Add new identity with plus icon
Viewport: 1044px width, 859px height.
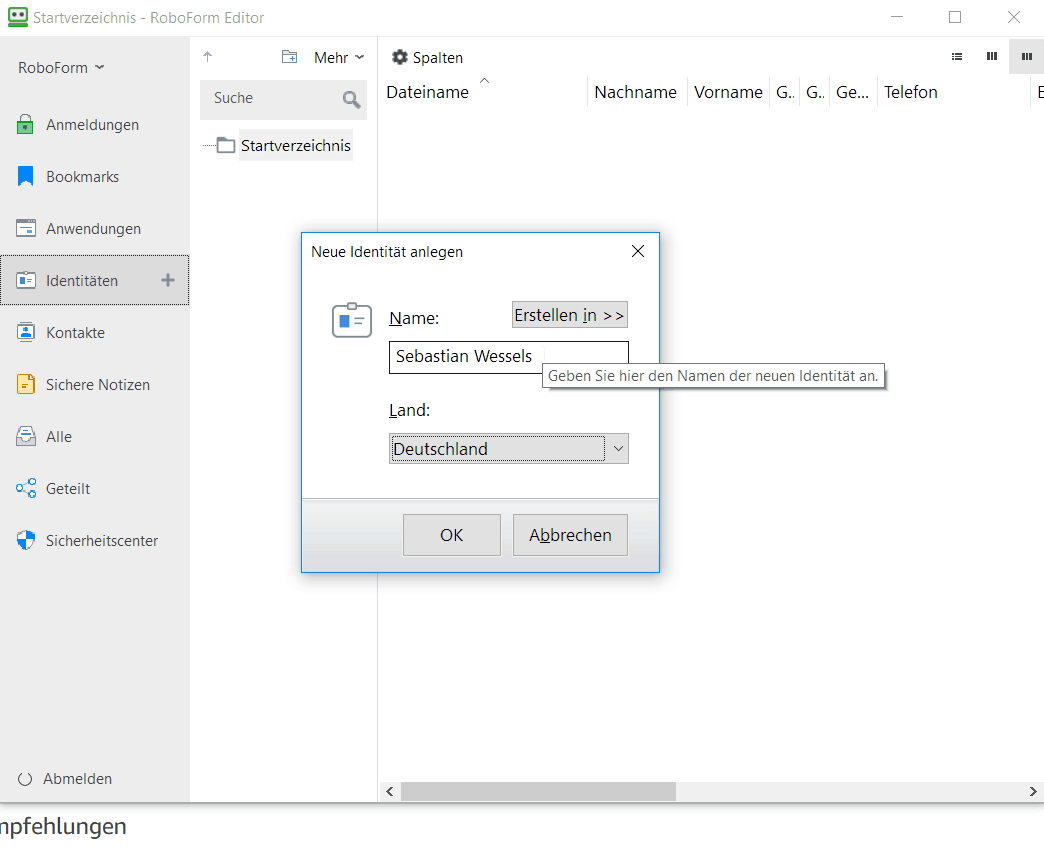tap(168, 280)
